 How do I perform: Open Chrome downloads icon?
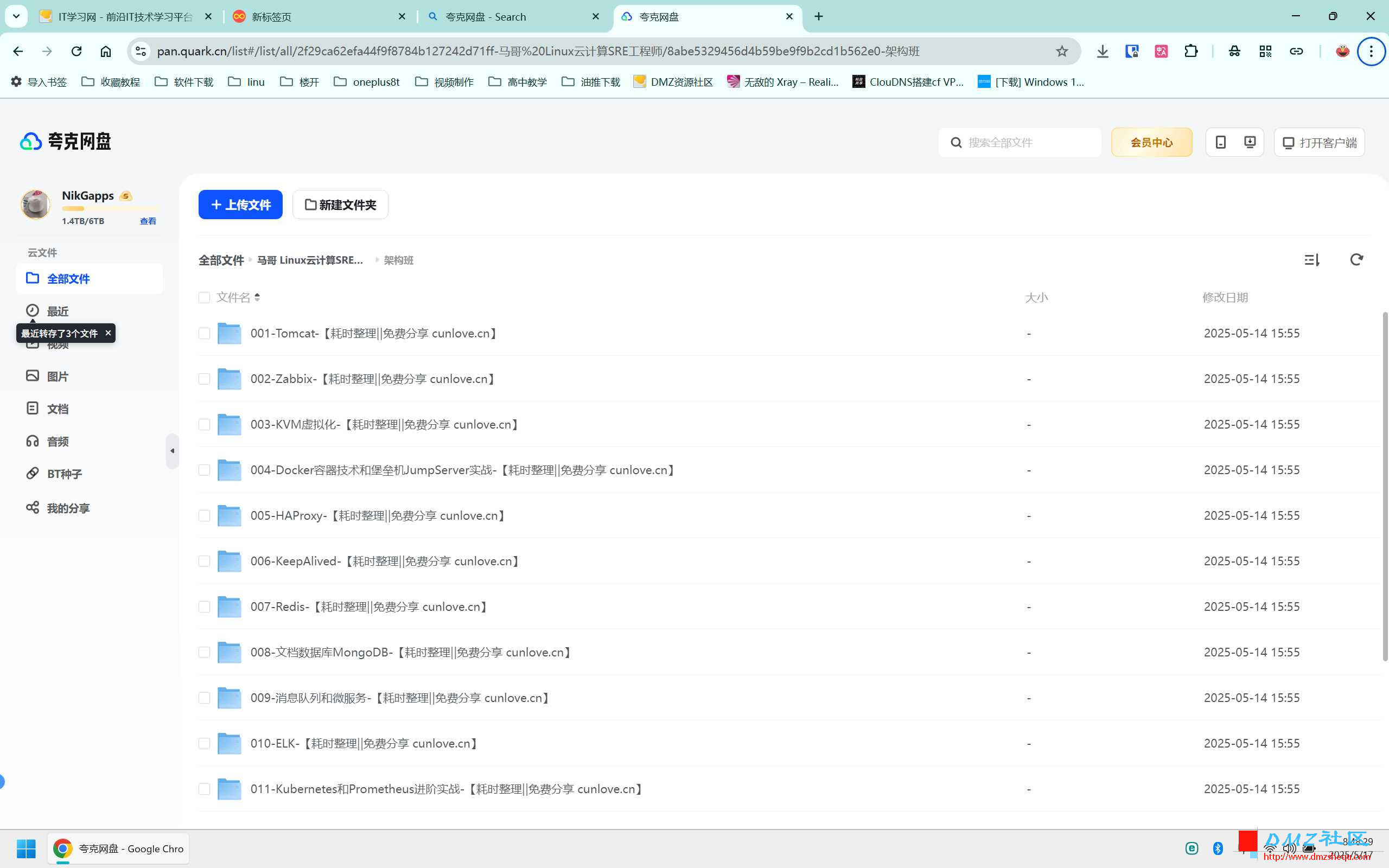pyautogui.click(x=1102, y=51)
